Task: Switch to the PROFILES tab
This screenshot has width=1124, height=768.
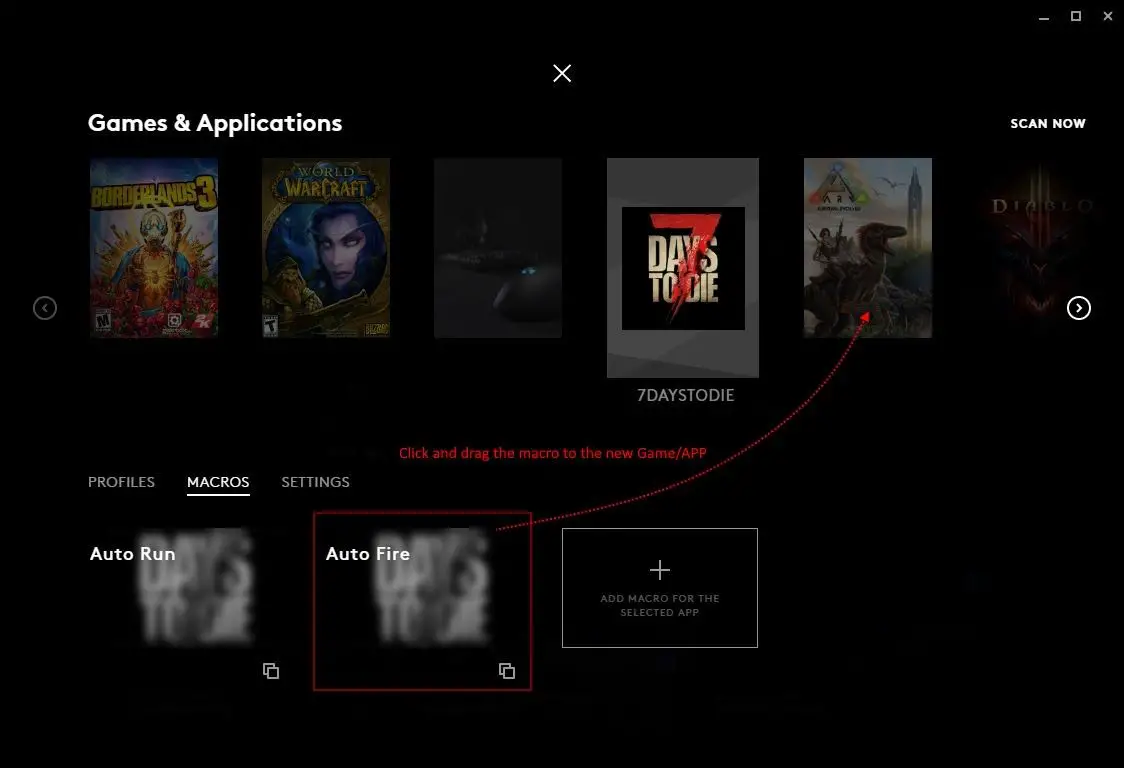Action: coord(121,482)
